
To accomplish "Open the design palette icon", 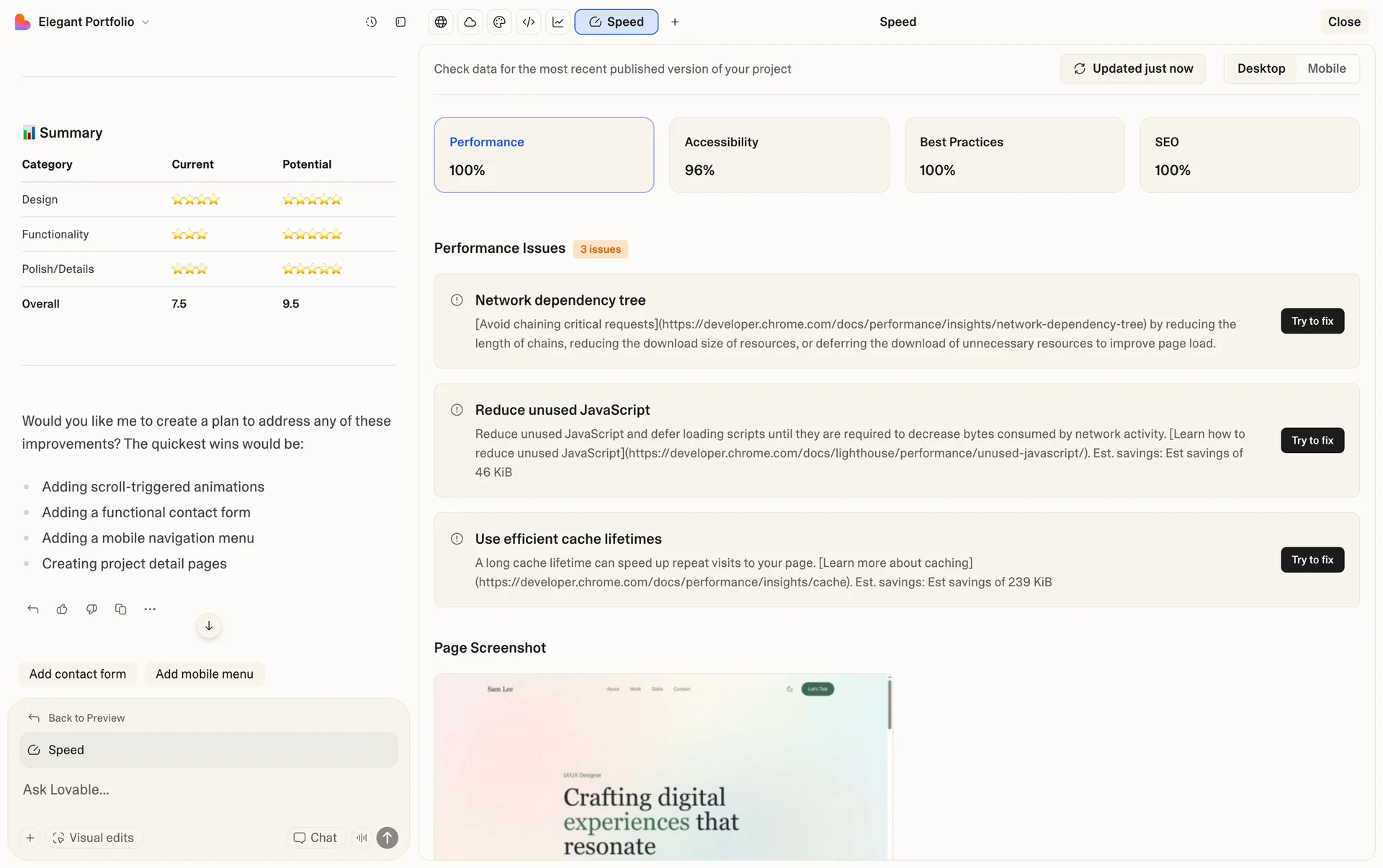I will [499, 22].
